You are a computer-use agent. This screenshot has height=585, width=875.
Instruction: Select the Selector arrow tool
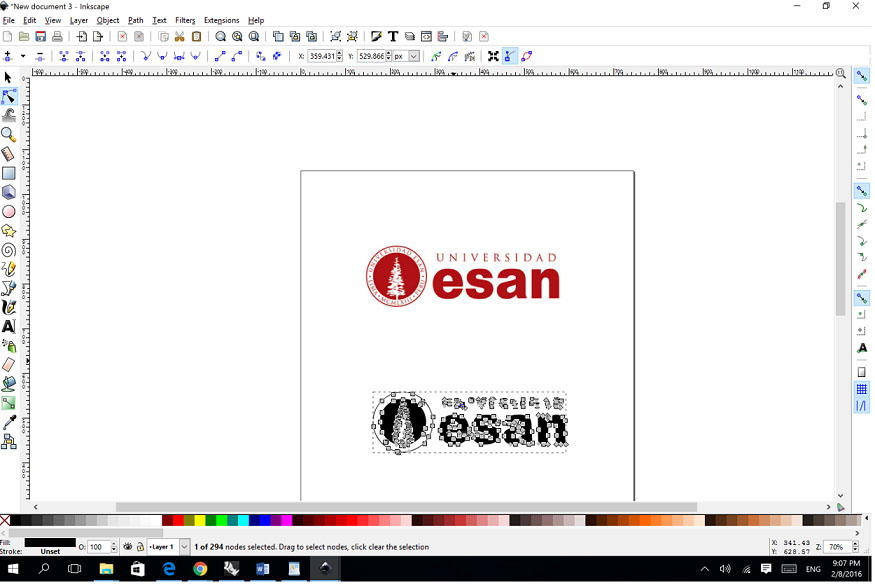tap(8, 78)
